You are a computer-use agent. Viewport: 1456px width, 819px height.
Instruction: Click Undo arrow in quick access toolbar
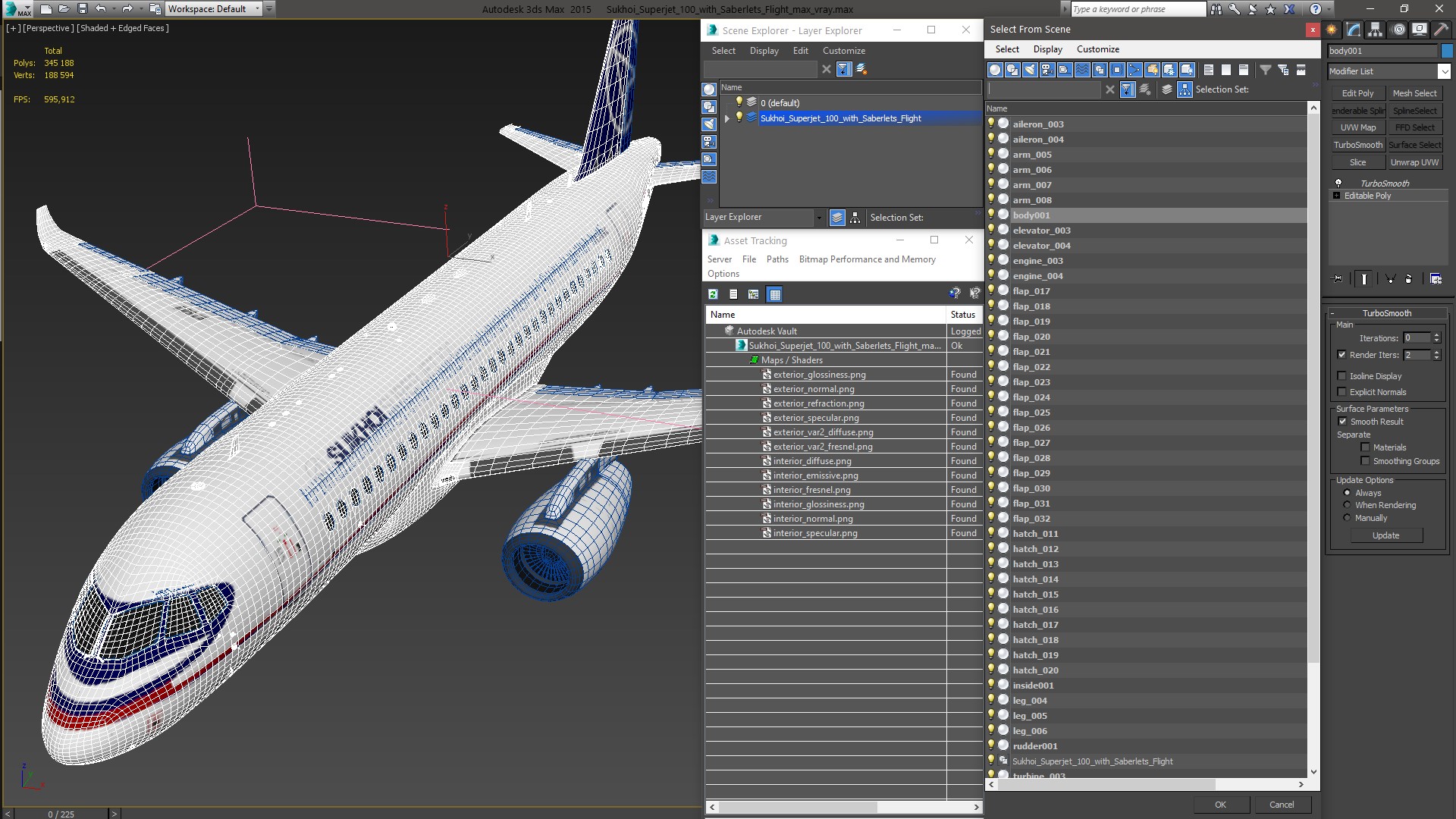click(x=100, y=9)
